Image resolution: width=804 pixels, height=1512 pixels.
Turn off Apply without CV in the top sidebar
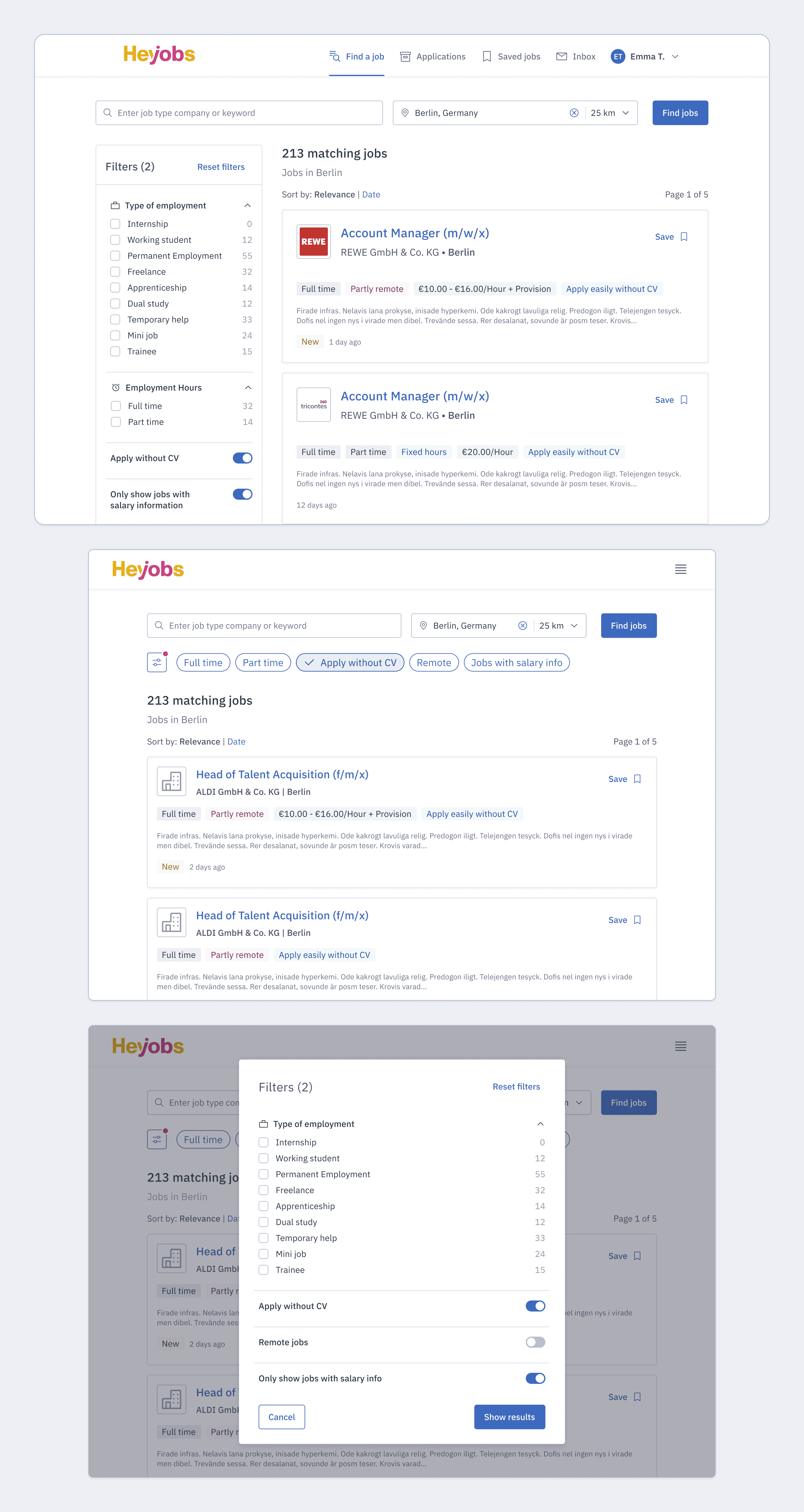242,458
